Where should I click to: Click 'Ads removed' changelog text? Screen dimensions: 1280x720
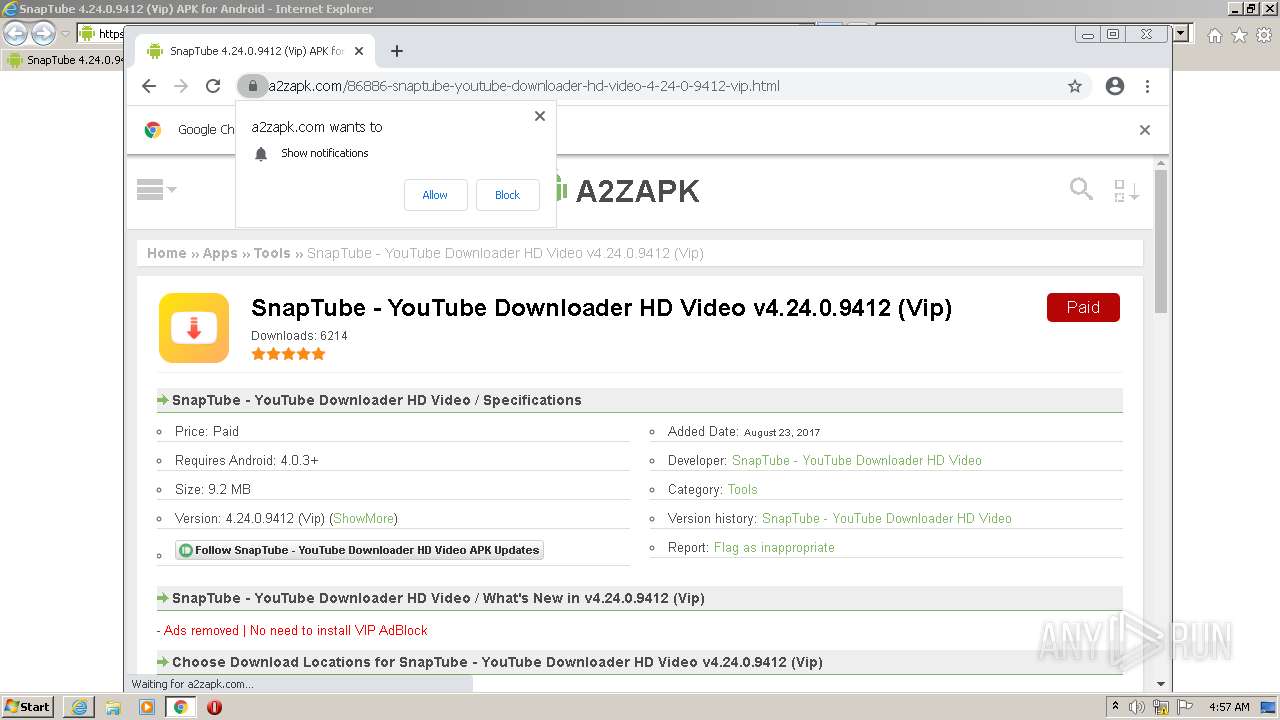[x=292, y=630]
